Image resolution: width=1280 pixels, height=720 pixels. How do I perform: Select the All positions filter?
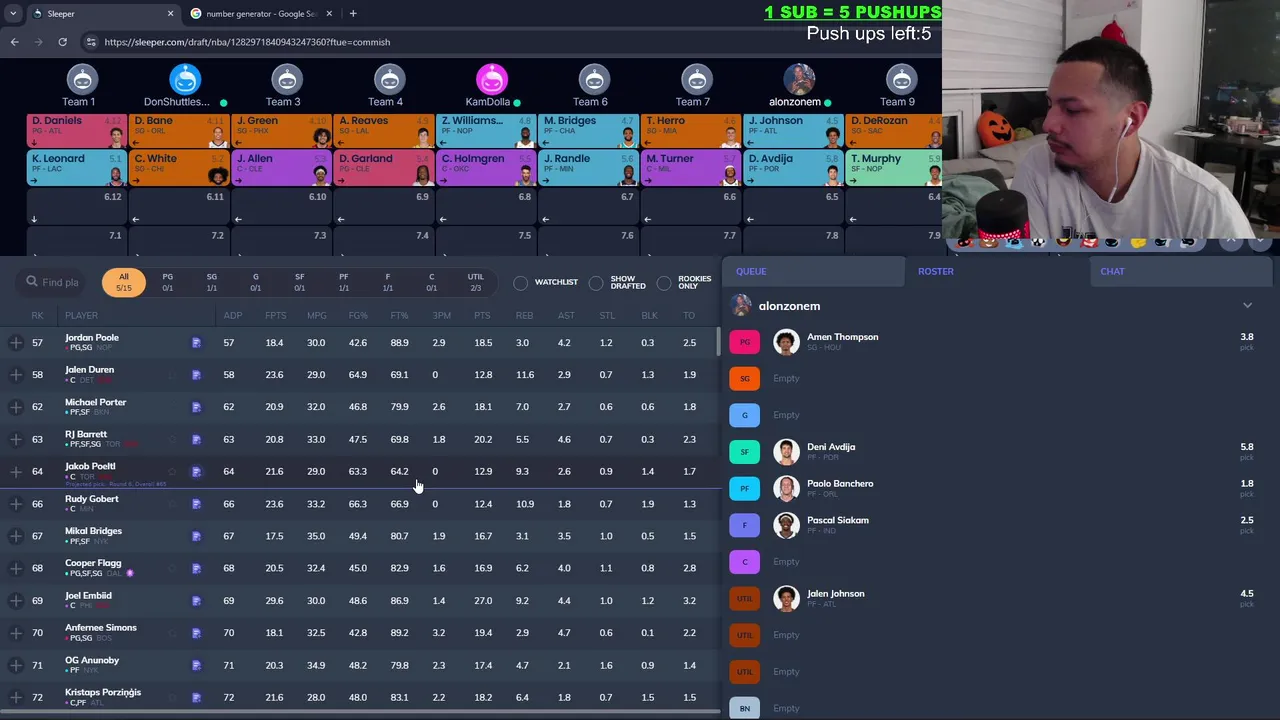(123, 282)
